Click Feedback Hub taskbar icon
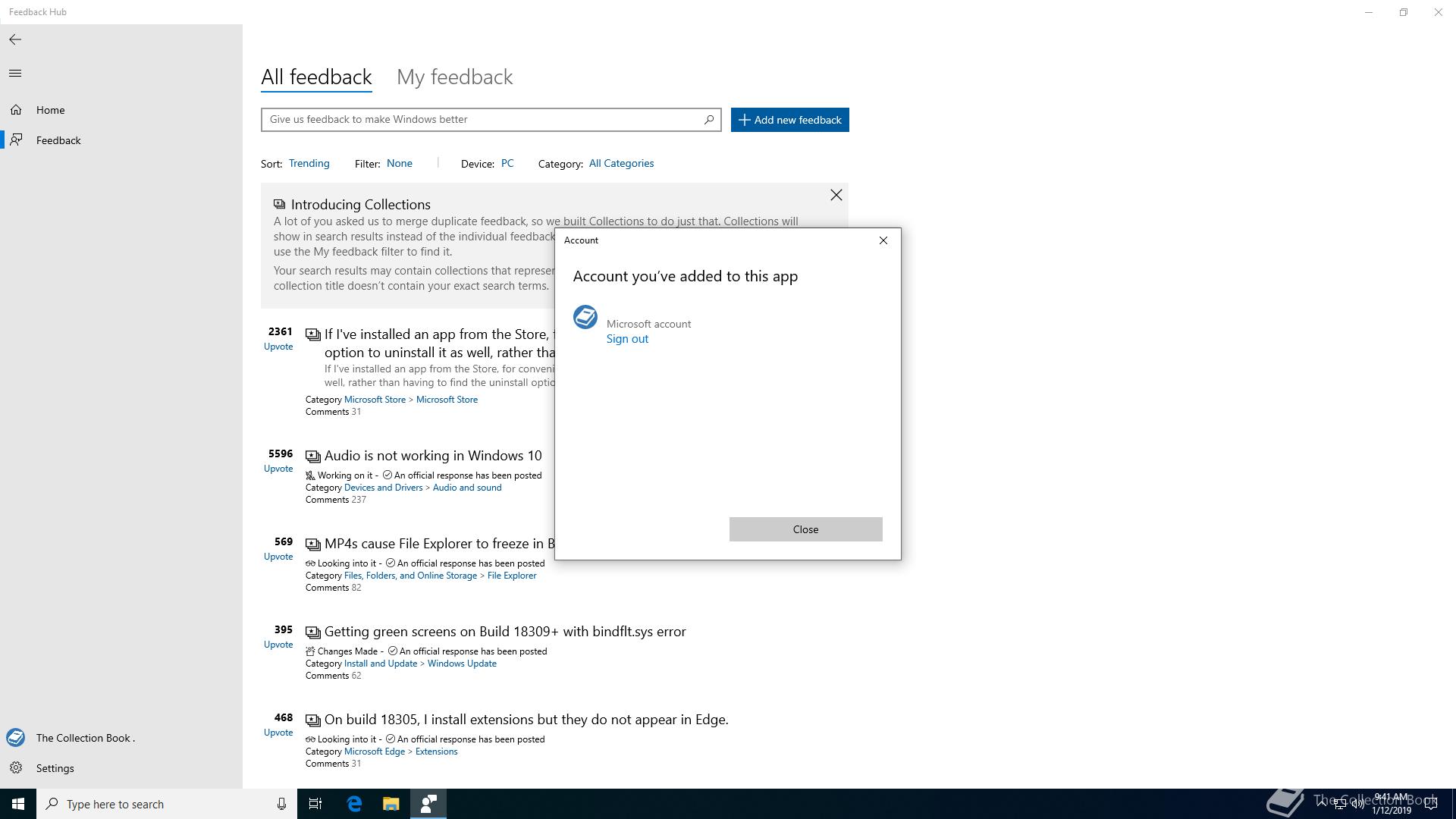The width and height of the screenshot is (1456, 819). (x=428, y=804)
